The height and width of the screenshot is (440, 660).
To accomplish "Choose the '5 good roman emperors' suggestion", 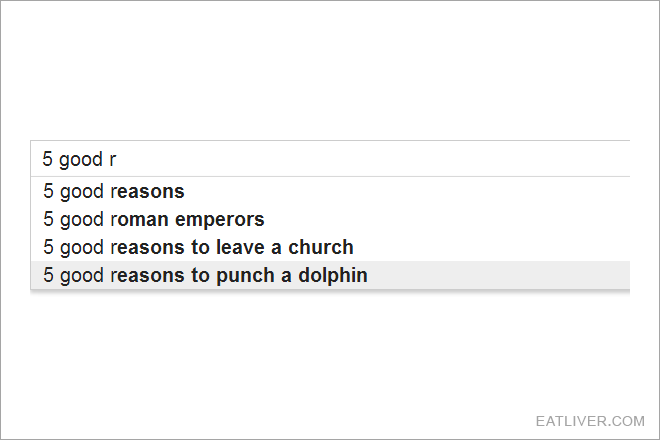I will click(x=330, y=219).
